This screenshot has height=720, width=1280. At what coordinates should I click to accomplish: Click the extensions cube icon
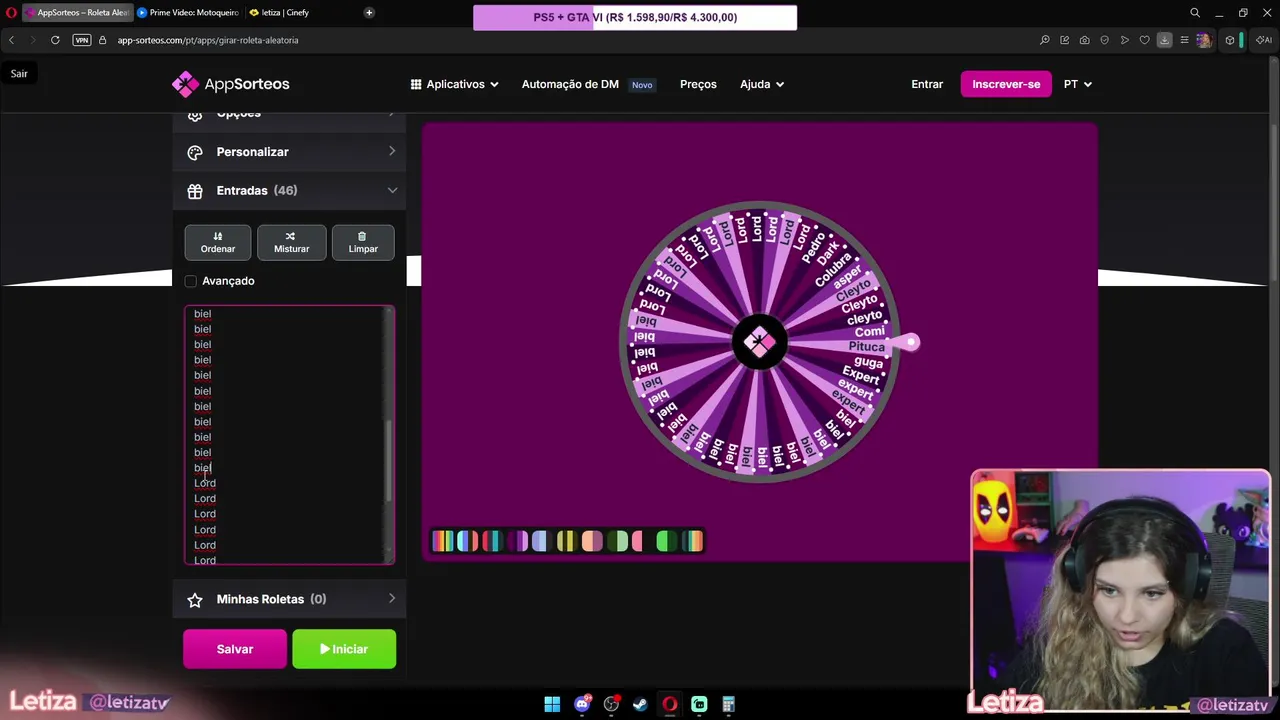pos(1230,40)
